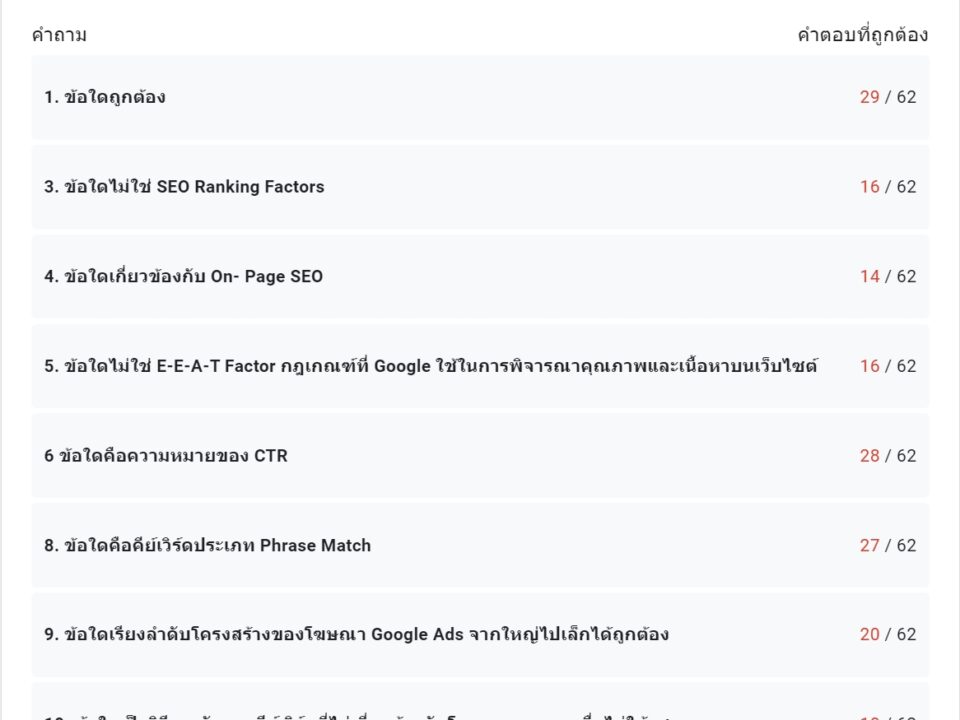Select the Phrase Match keyword question
The height and width of the screenshot is (720, 960).
480,545
